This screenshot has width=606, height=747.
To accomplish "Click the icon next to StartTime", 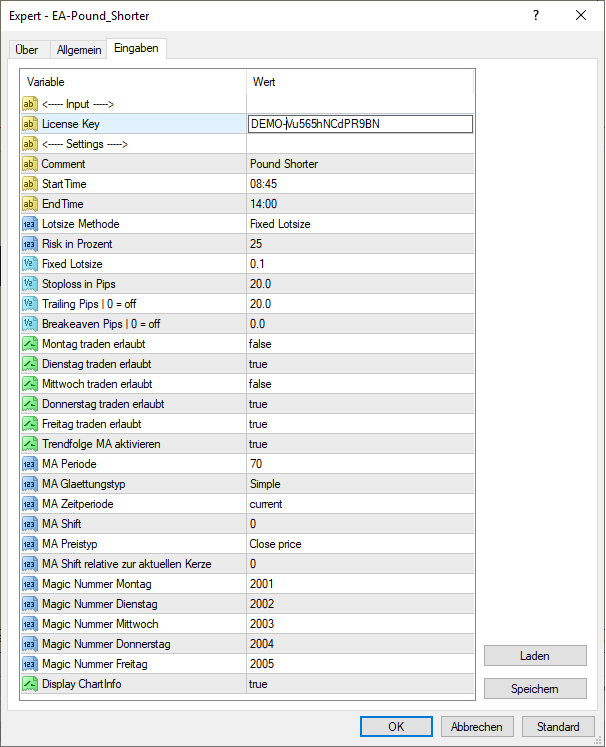I will pyautogui.click(x=30, y=184).
